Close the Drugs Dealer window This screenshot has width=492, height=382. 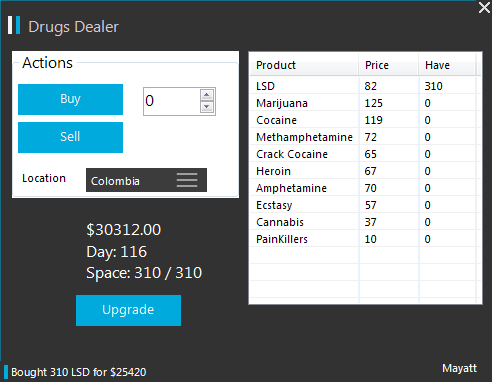484,7
